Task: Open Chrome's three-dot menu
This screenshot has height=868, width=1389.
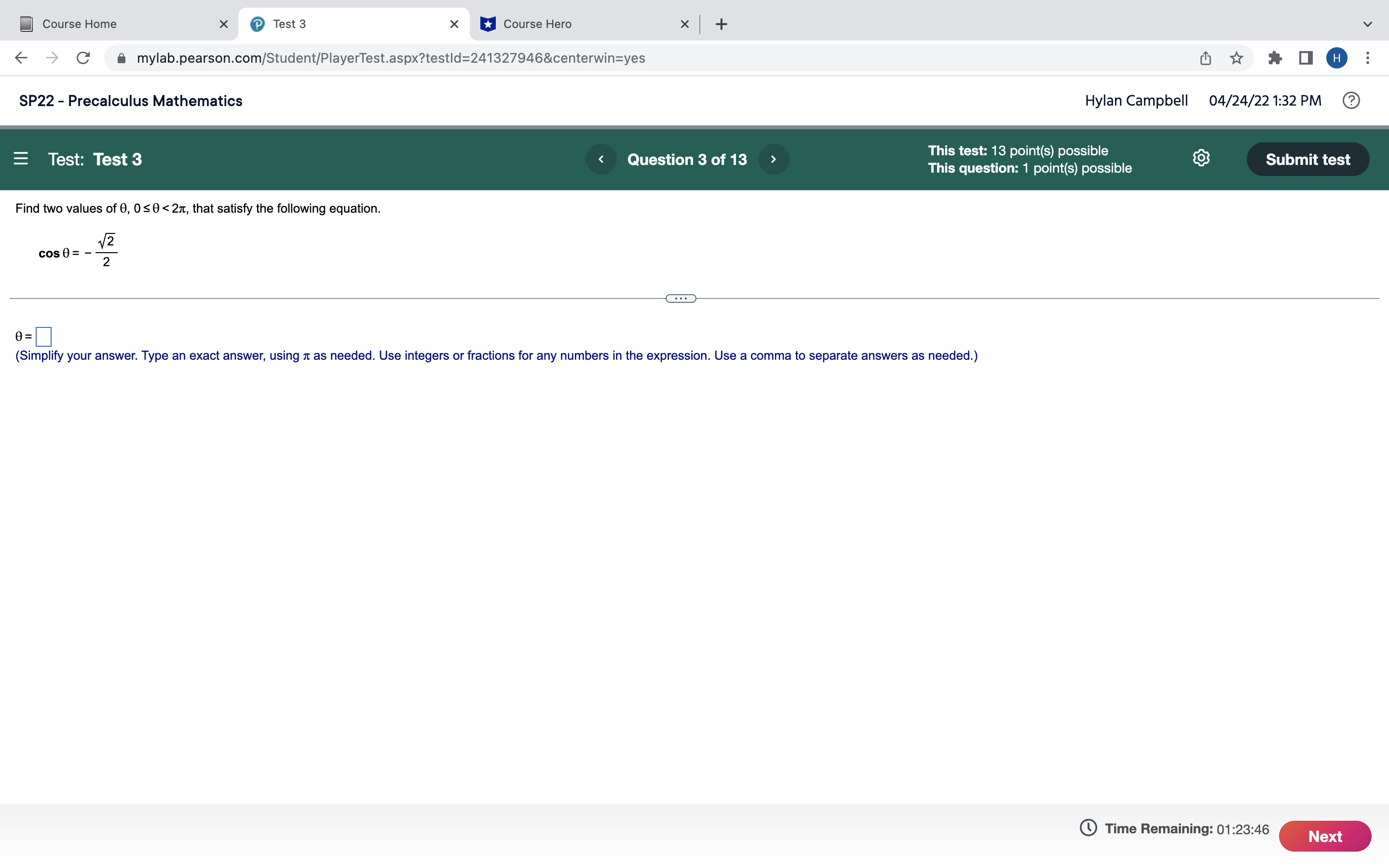Action: tap(1367, 58)
